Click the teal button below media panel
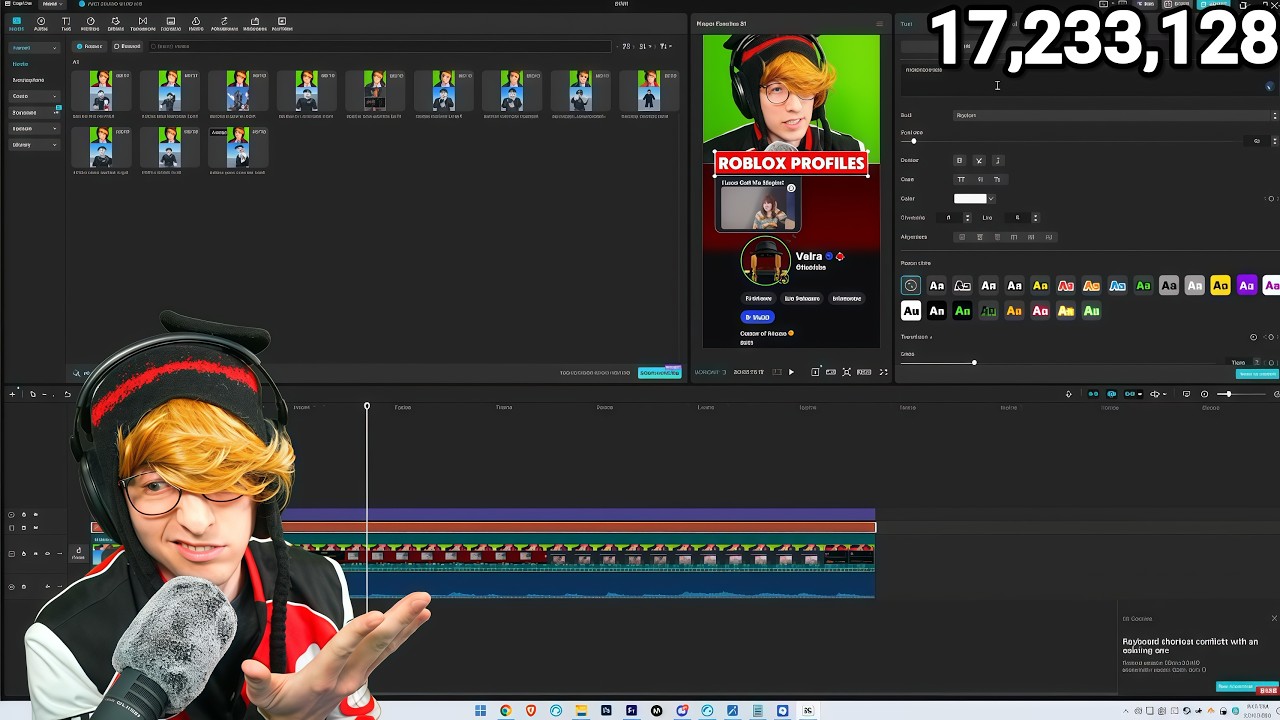The image size is (1280, 720). pos(660,372)
